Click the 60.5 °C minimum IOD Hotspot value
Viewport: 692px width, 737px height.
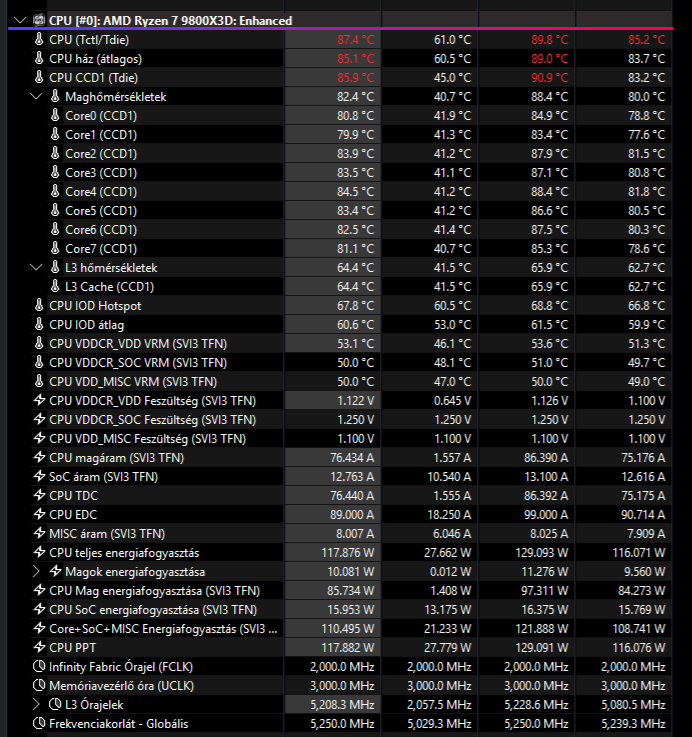click(x=452, y=306)
